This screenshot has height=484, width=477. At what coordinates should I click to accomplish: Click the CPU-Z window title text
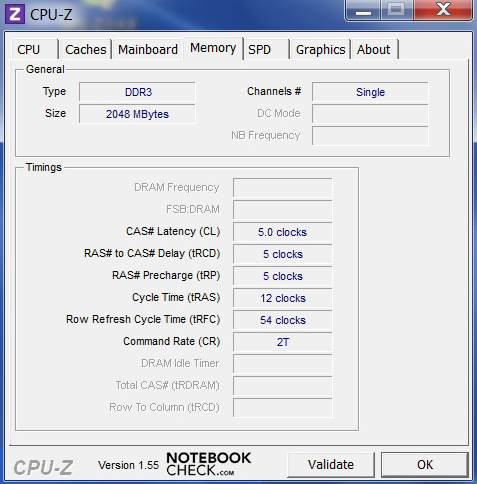pos(51,15)
